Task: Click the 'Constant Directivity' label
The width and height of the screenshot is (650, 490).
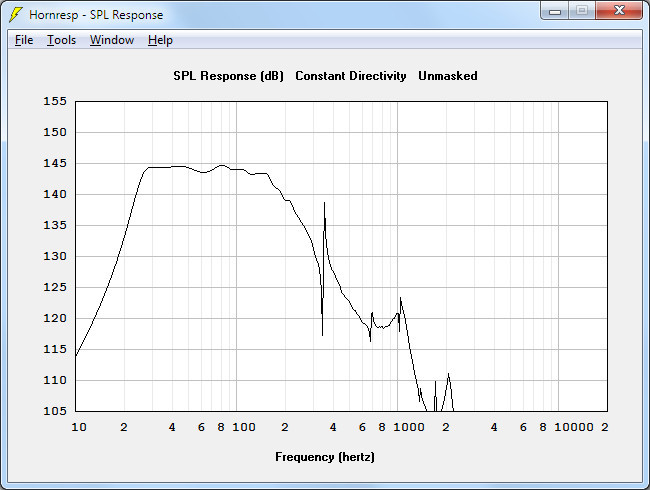Action: click(351, 76)
